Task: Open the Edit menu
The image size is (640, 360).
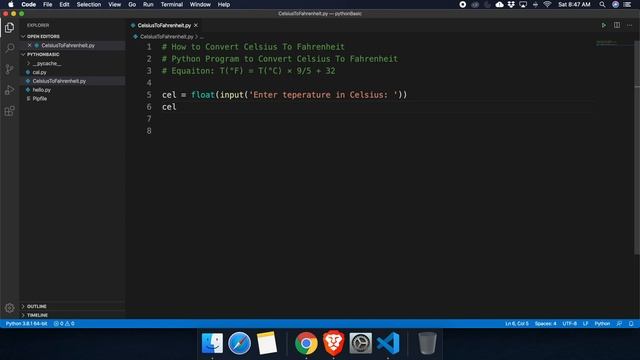Action: [x=64, y=4]
